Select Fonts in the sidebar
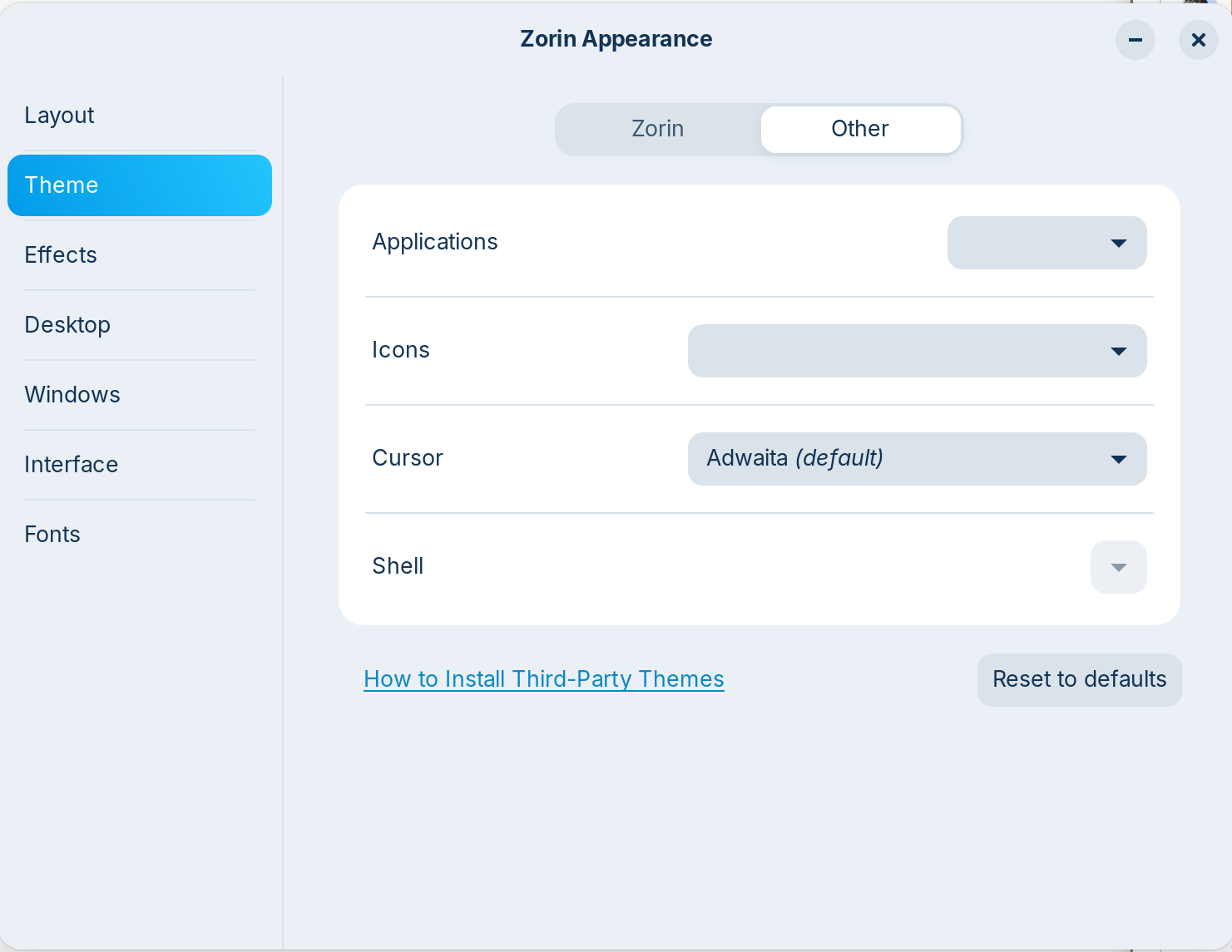This screenshot has width=1232, height=952. click(53, 535)
